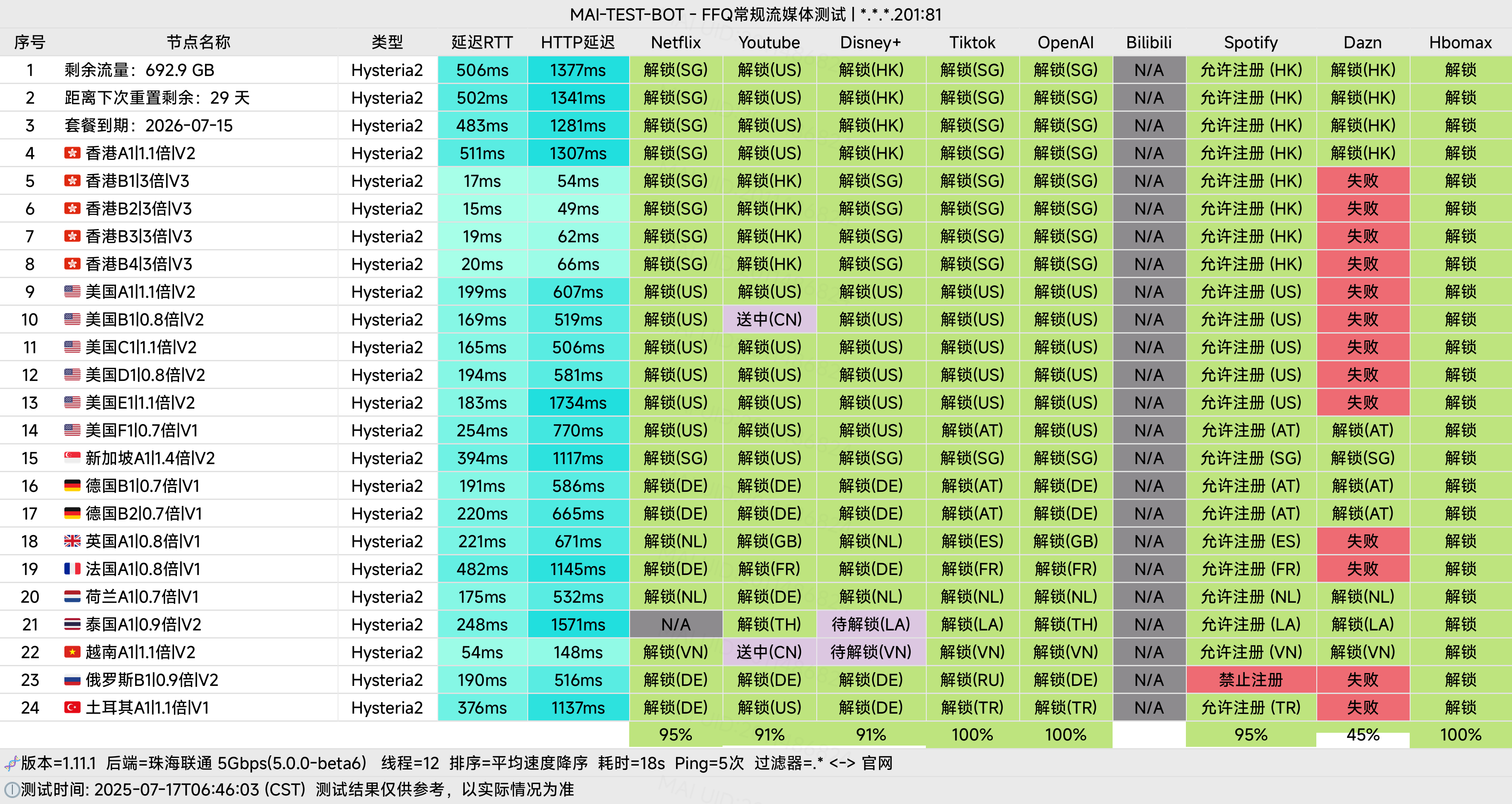Click the Netherlands flag beside 荷兰A1|0.7倍|V1

[x=72, y=597]
